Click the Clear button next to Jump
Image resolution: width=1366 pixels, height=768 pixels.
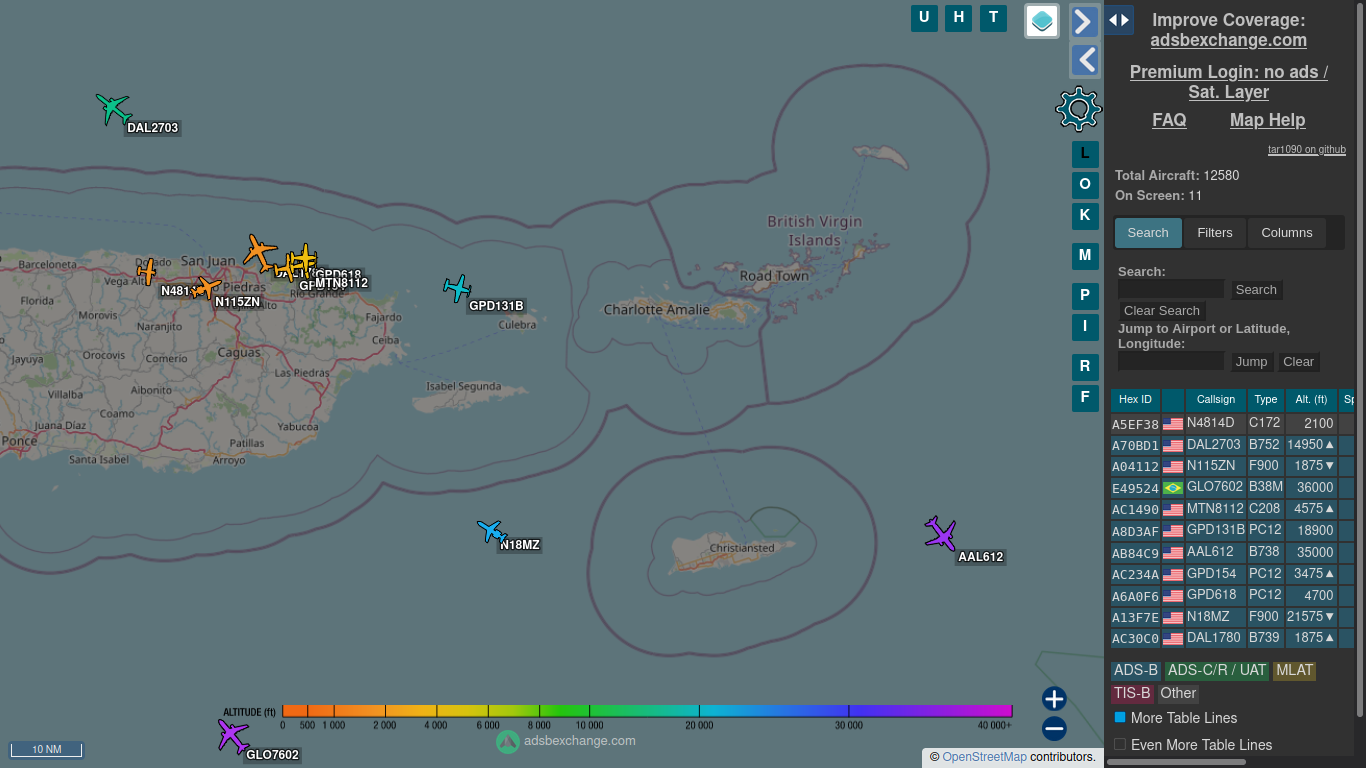1298,362
